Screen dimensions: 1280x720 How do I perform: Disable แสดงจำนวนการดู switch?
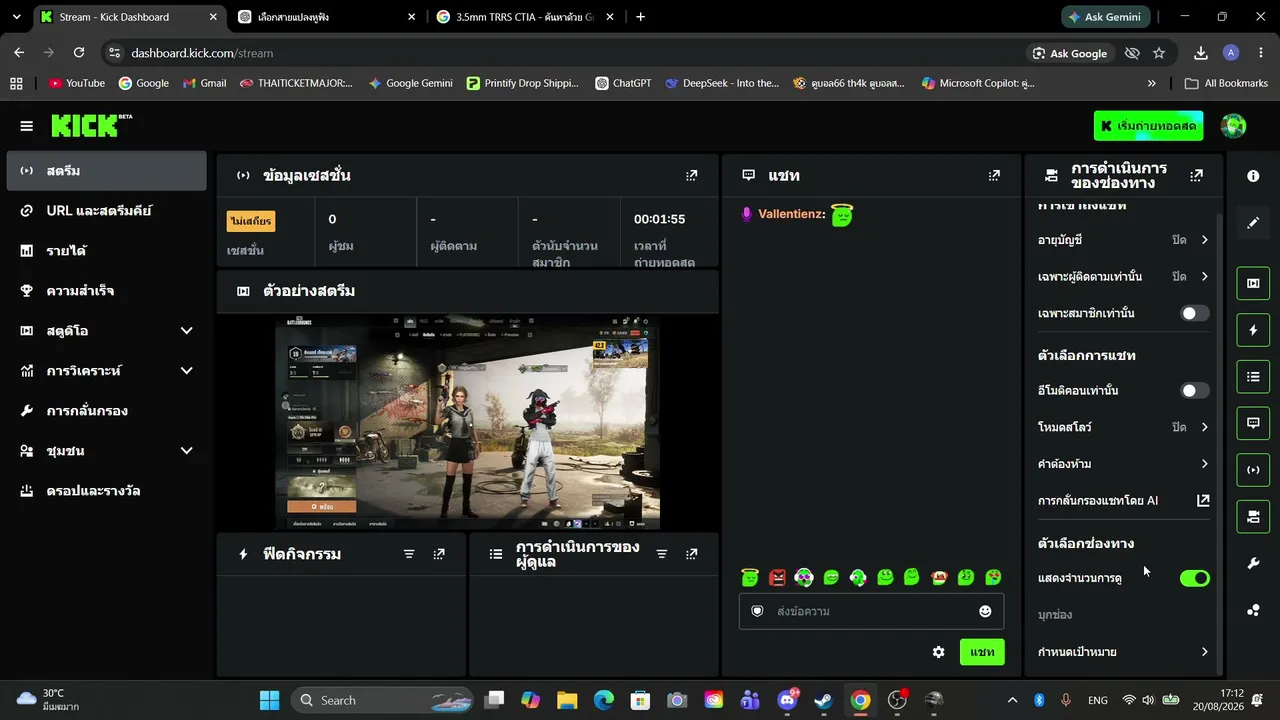(1194, 578)
